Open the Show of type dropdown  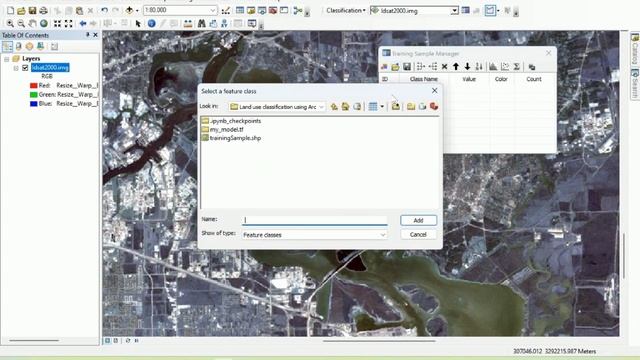tap(383, 235)
